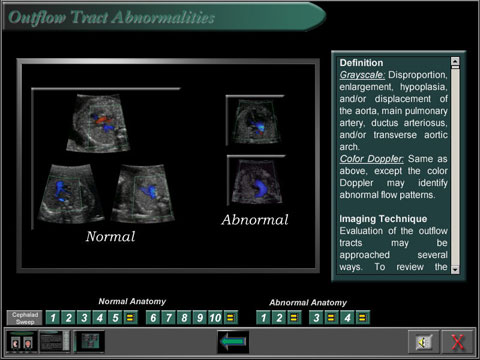Click the top normal Doppler ultrasound image
Image resolution: width=480 pixels, height=360 pixels.
(98, 123)
